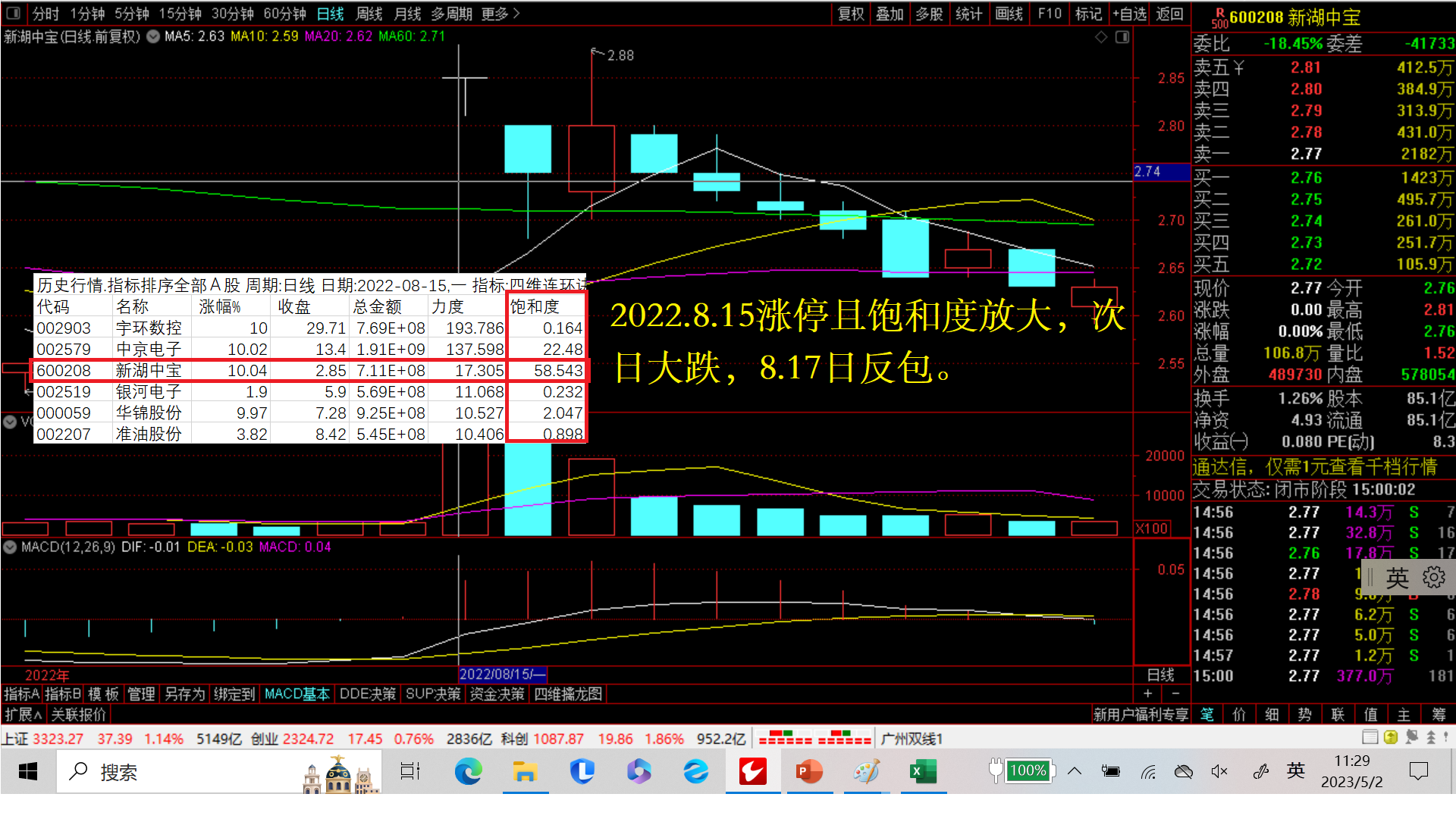Click the 2022/08/15 date marker on timeline
This screenshot has width=1456, height=819.
pyautogui.click(x=502, y=674)
